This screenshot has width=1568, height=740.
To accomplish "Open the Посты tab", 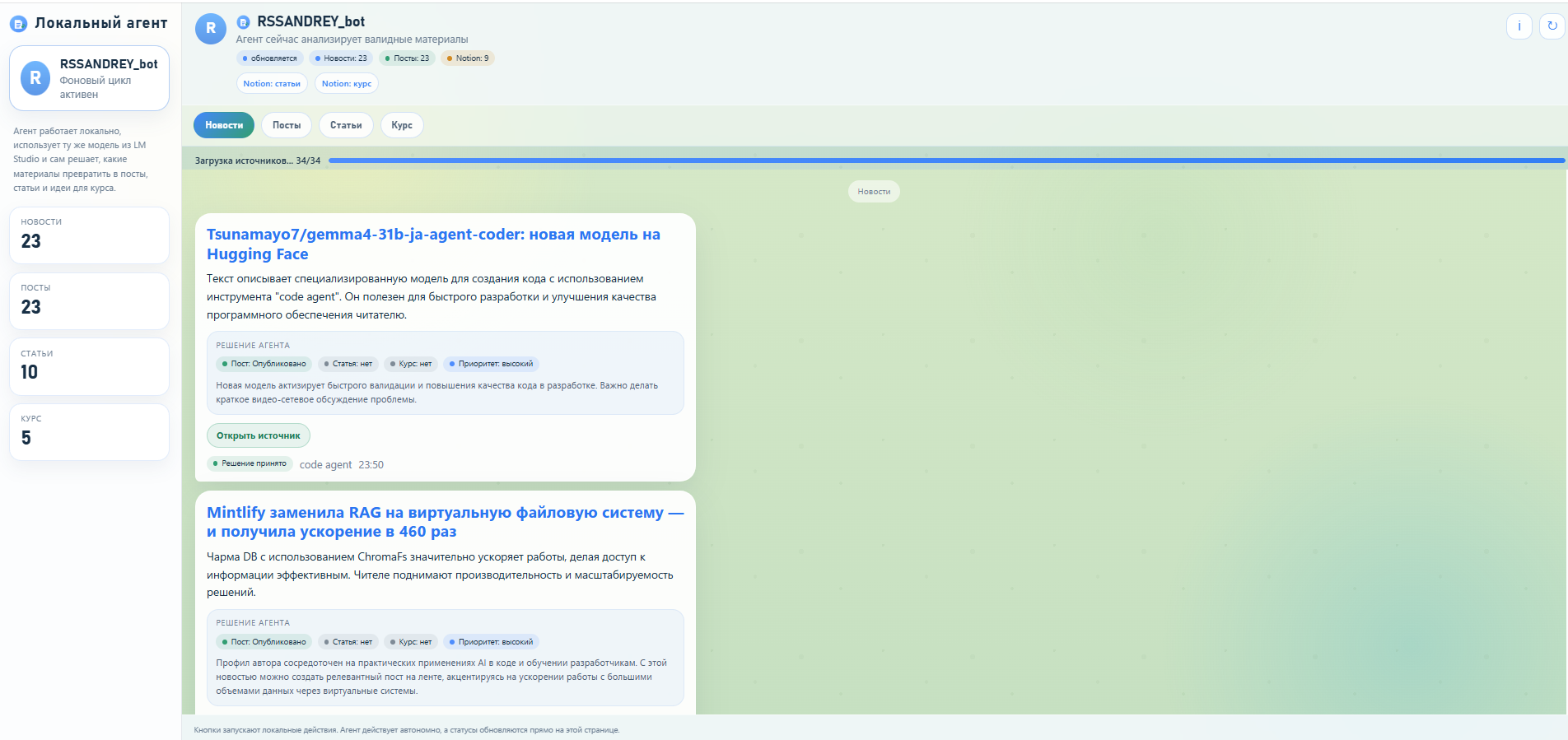I will click(287, 125).
